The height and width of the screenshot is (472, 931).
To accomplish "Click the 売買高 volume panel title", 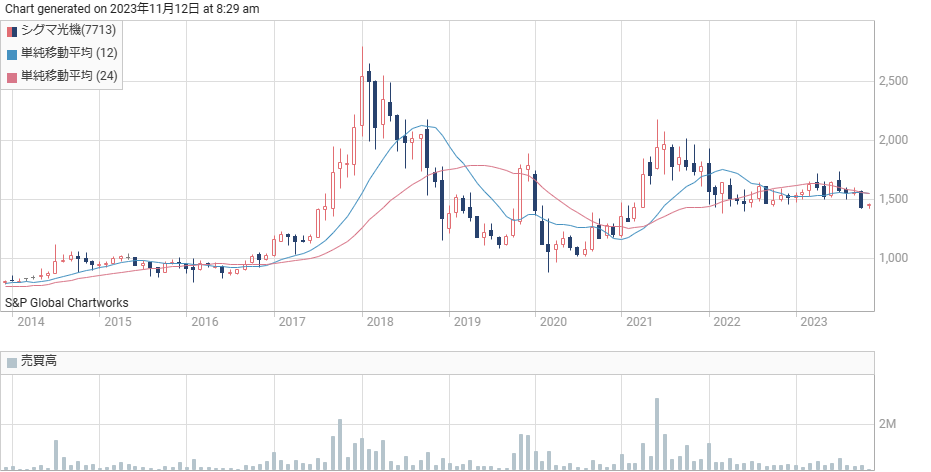I will [39, 361].
